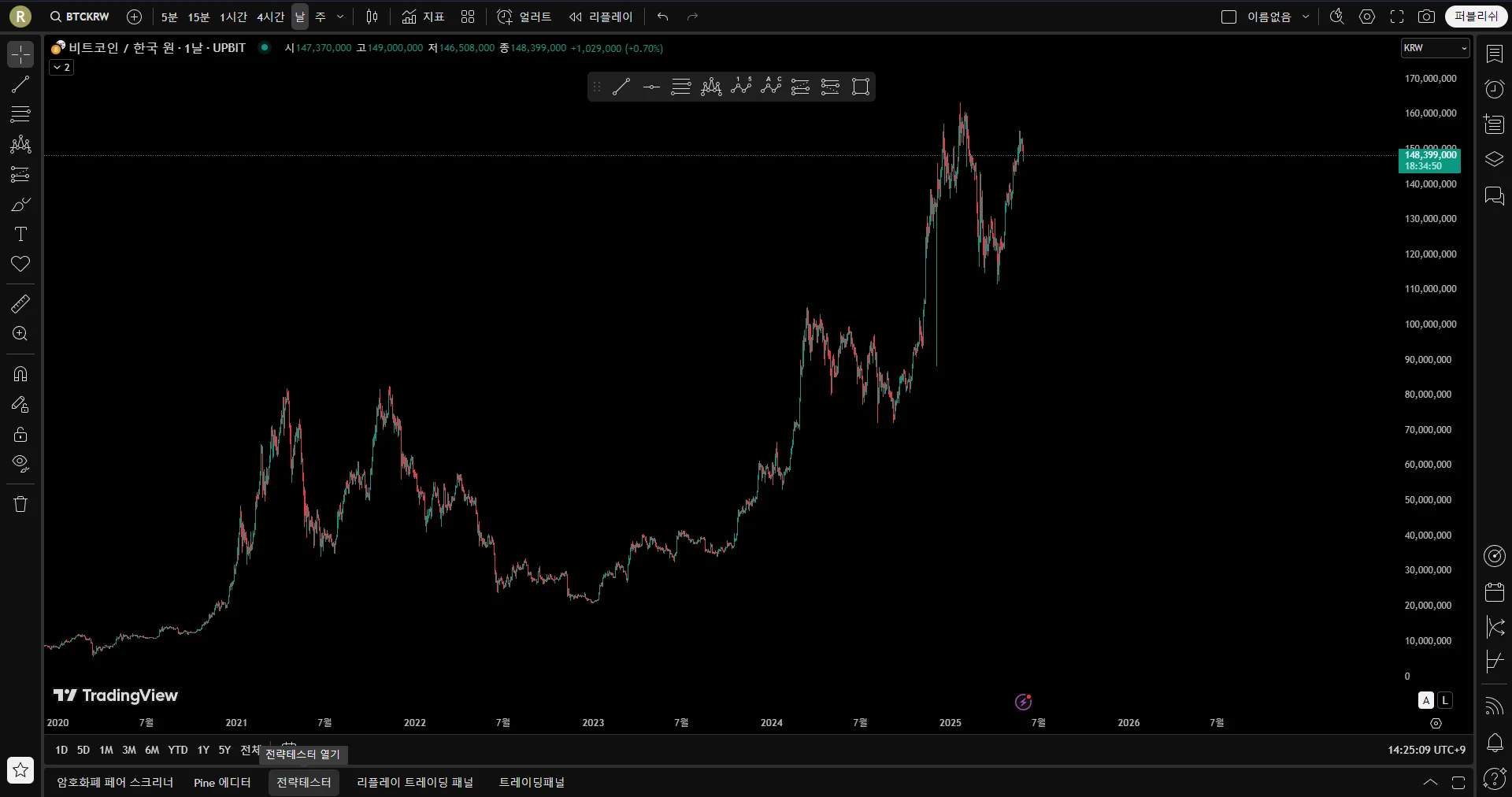Toggle auto scale A button

click(1426, 700)
